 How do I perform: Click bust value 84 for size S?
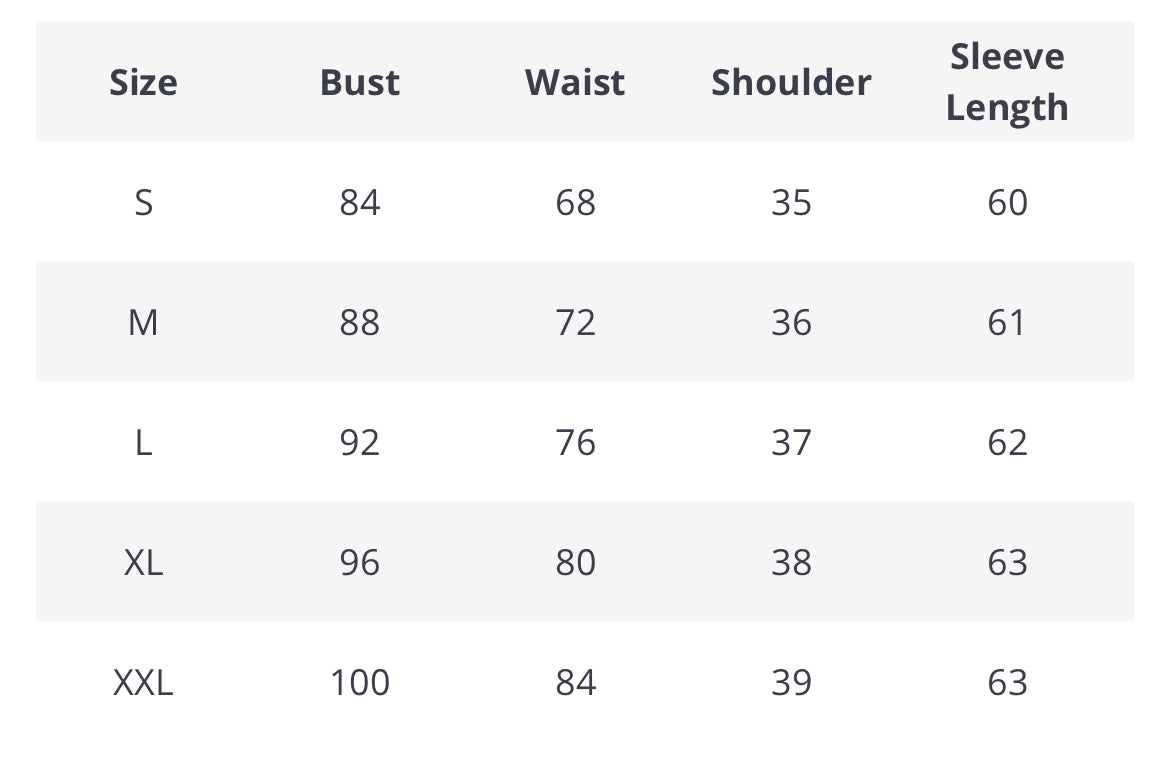pyautogui.click(x=360, y=202)
